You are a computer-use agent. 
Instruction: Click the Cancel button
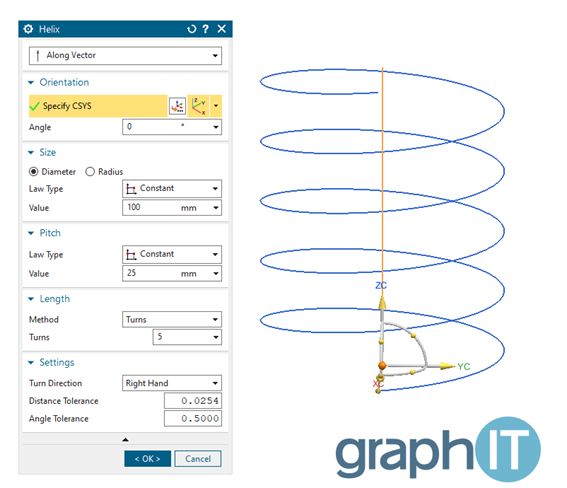point(198,459)
